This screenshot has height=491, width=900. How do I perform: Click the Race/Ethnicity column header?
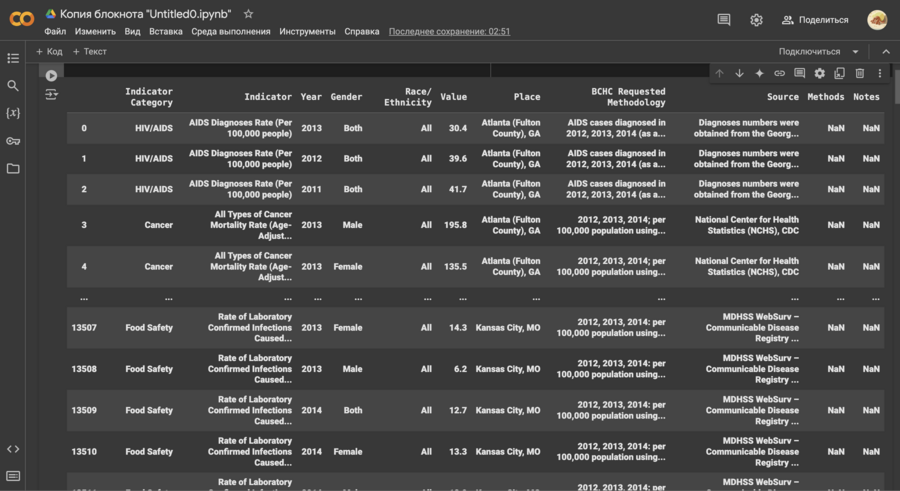[x=408, y=96]
